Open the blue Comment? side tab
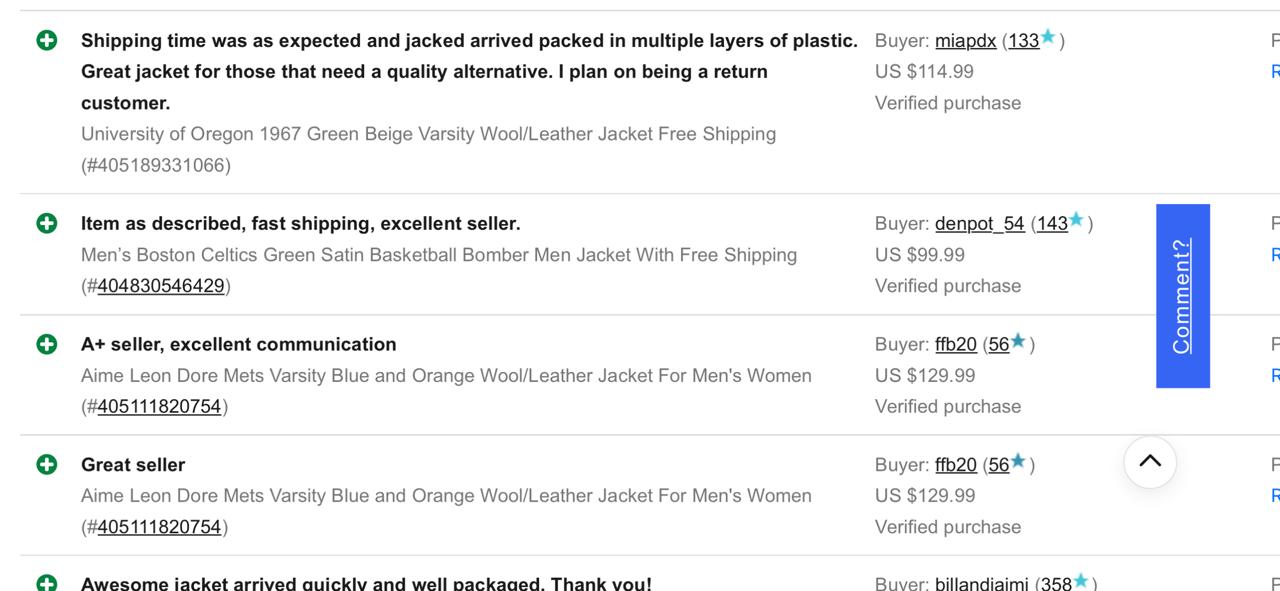The width and height of the screenshot is (1280, 591). tap(1182, 295)
